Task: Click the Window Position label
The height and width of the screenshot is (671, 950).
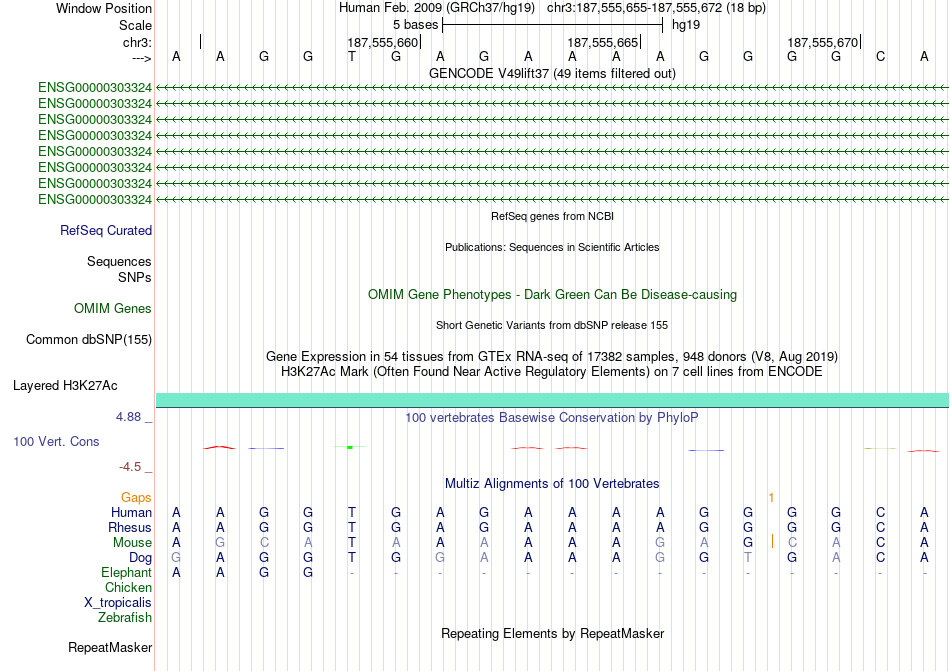Action: pos(104,8)
